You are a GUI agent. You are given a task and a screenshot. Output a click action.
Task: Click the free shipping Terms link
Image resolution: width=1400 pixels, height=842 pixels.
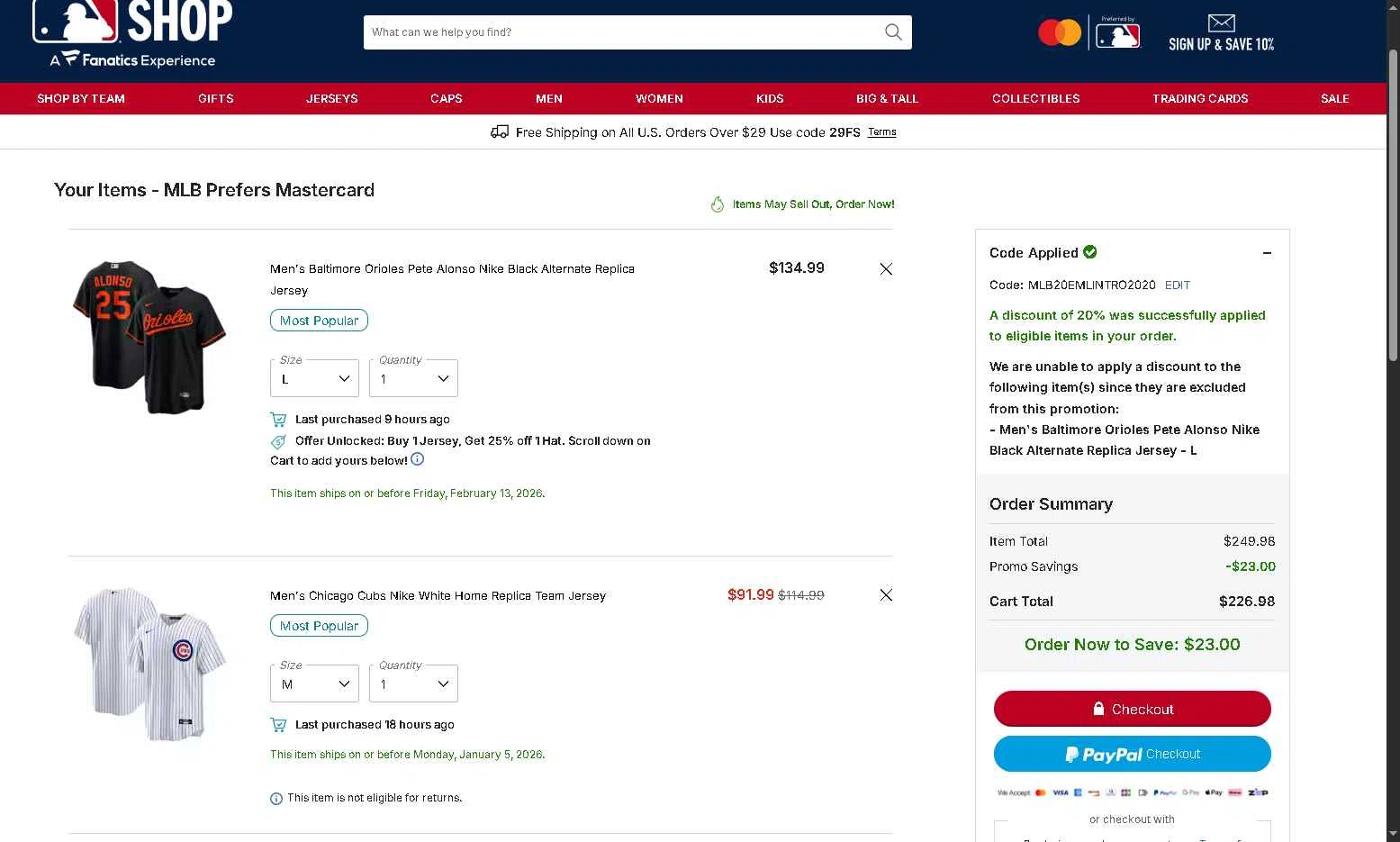[x=882, y=131]
